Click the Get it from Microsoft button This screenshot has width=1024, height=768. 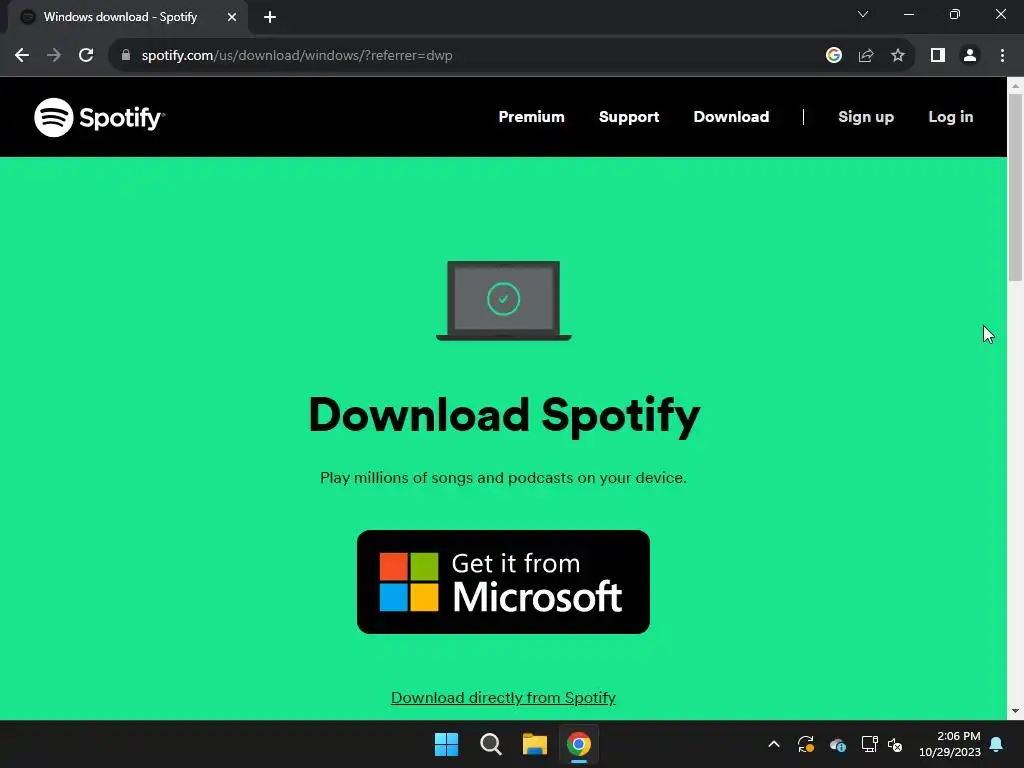click(504, 582)
